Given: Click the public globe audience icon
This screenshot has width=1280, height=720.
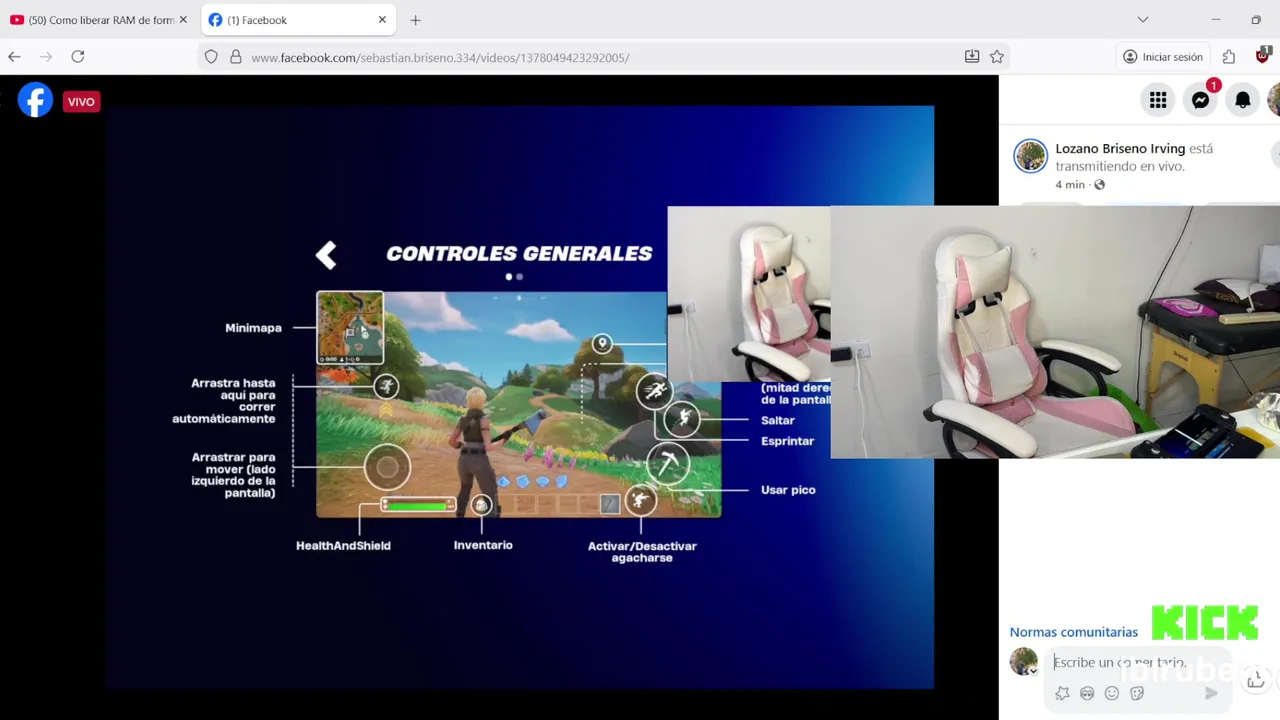Looking at the screenshot, I should (x=1099, y=185).
